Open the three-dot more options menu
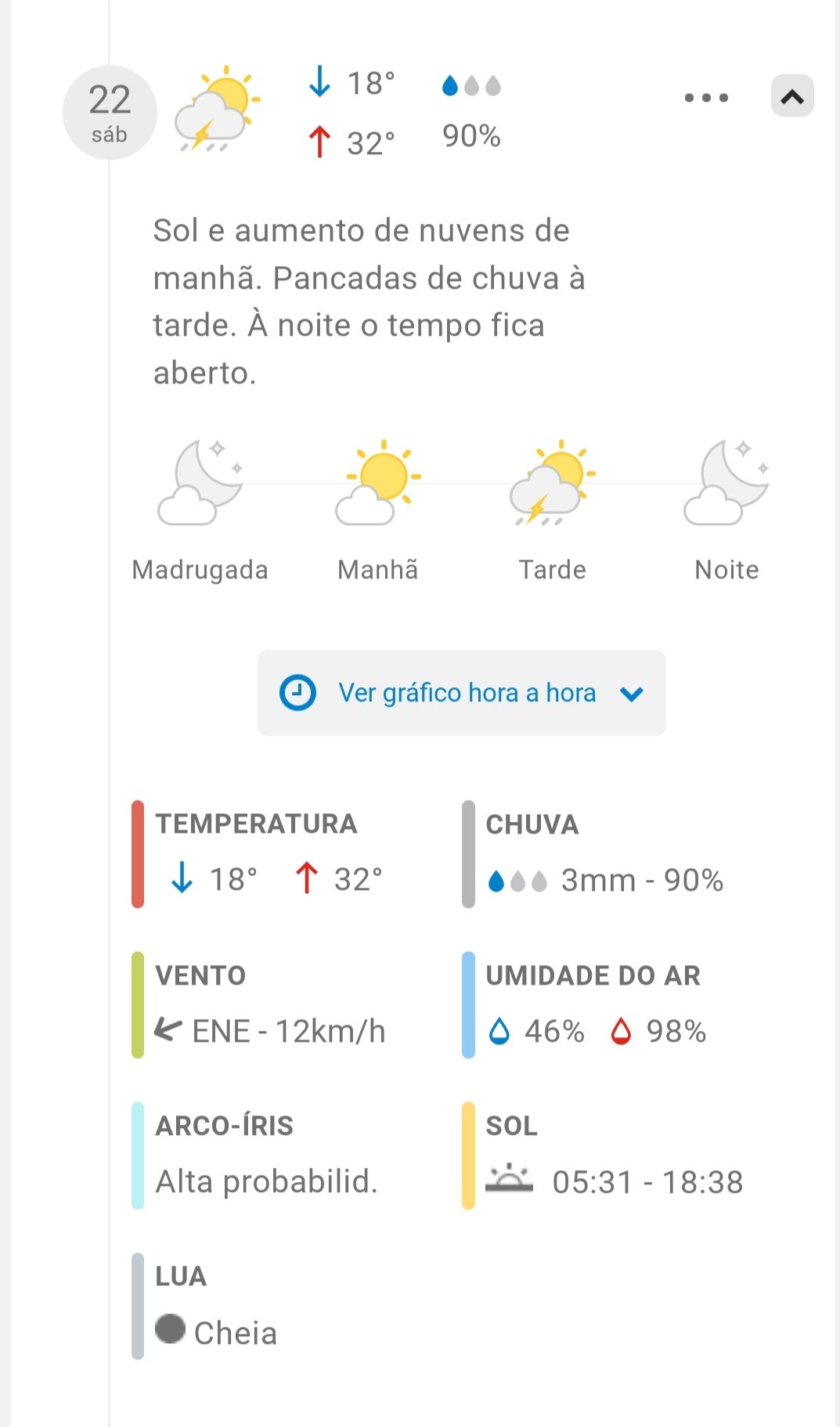 [706, 98]
